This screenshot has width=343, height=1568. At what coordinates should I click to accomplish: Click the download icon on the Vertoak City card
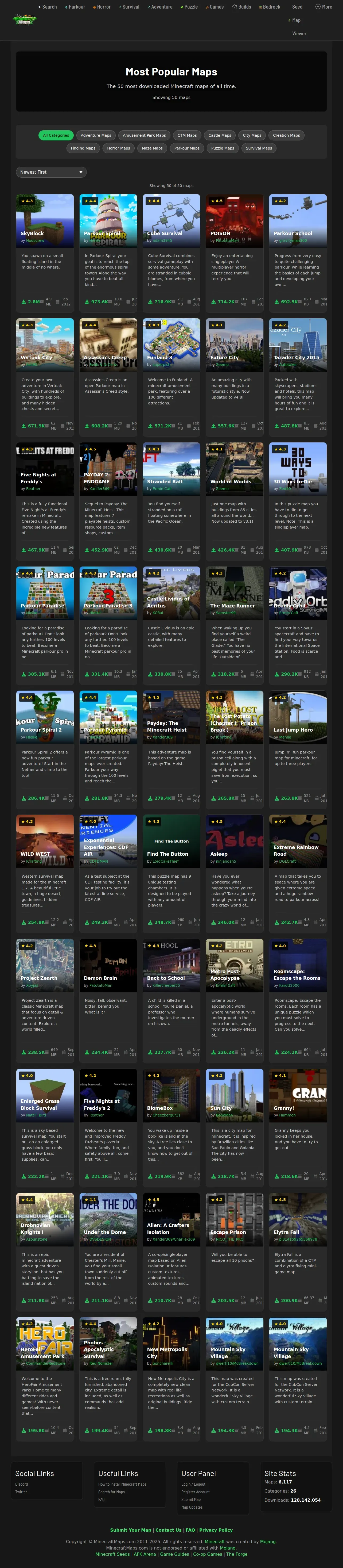tap(24, 426)
